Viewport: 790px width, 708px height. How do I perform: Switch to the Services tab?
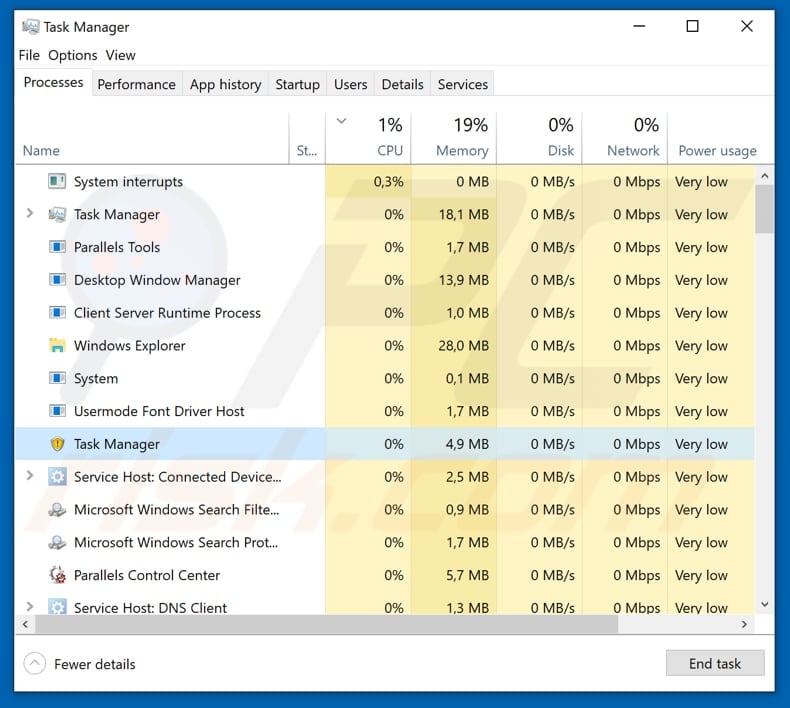[463, 84]
